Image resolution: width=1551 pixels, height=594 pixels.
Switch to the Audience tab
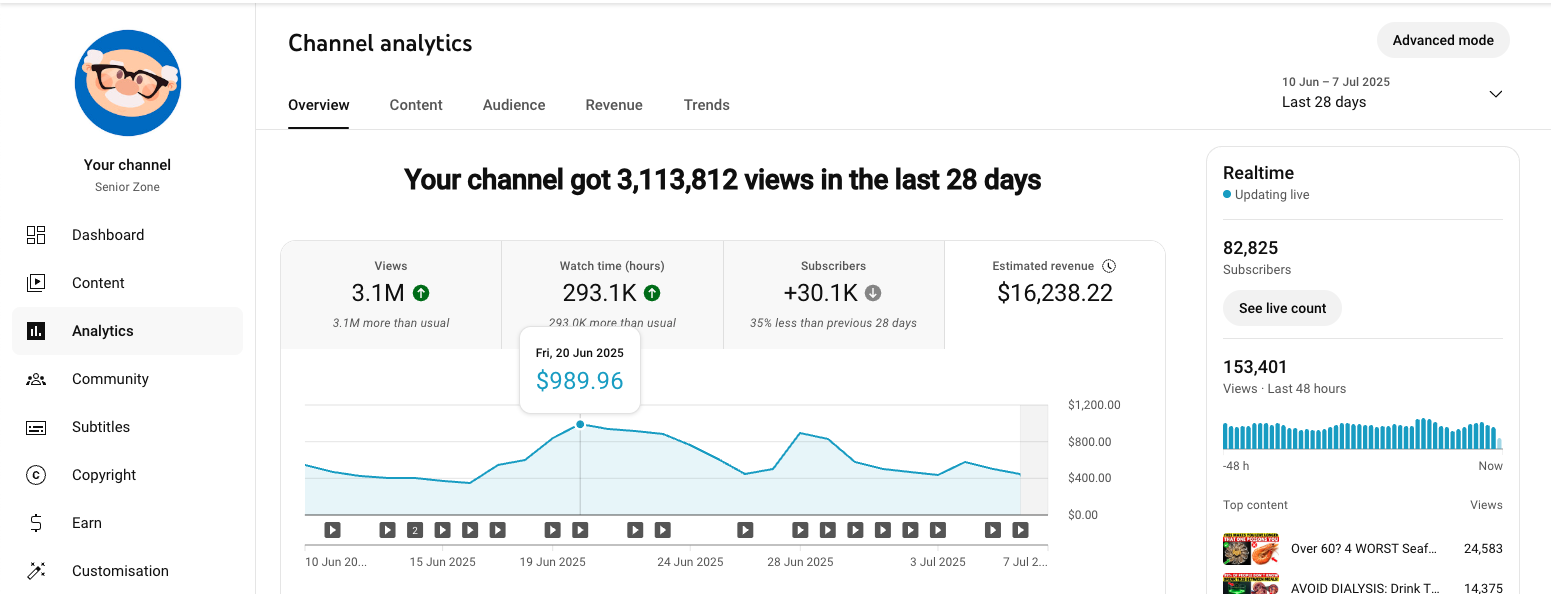point(514,105)
